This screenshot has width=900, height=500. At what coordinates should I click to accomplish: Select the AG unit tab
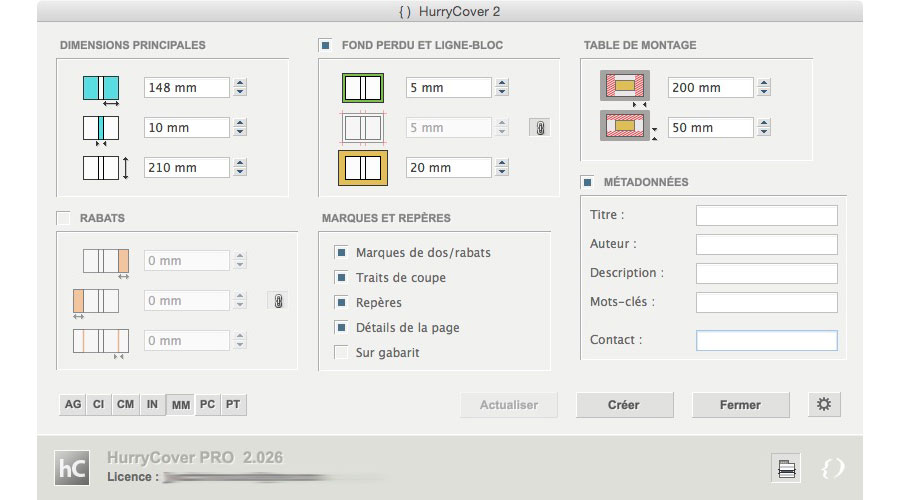(x=73, y=404)
